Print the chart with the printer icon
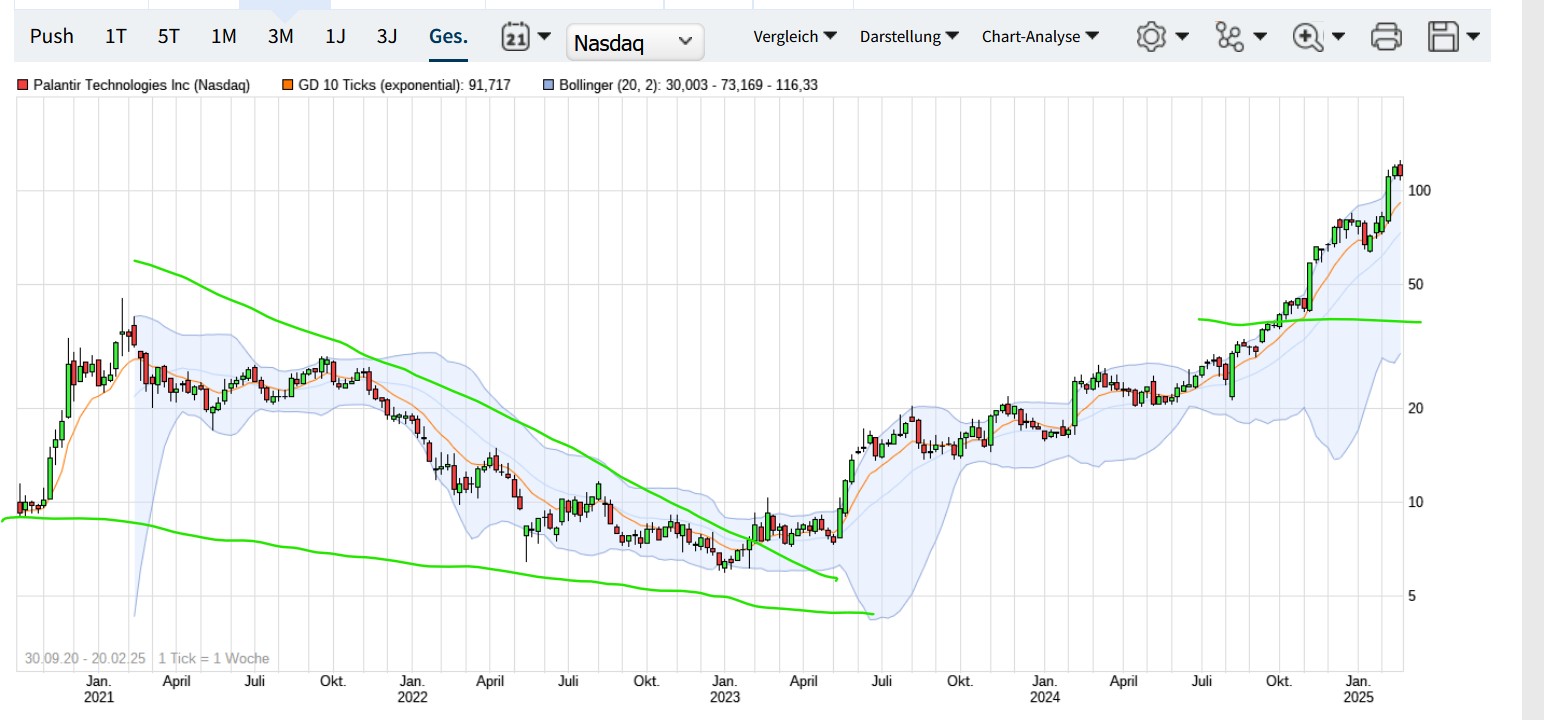Image resolution: width=1544 pixels, height=720 pixels. [1386, 37]
